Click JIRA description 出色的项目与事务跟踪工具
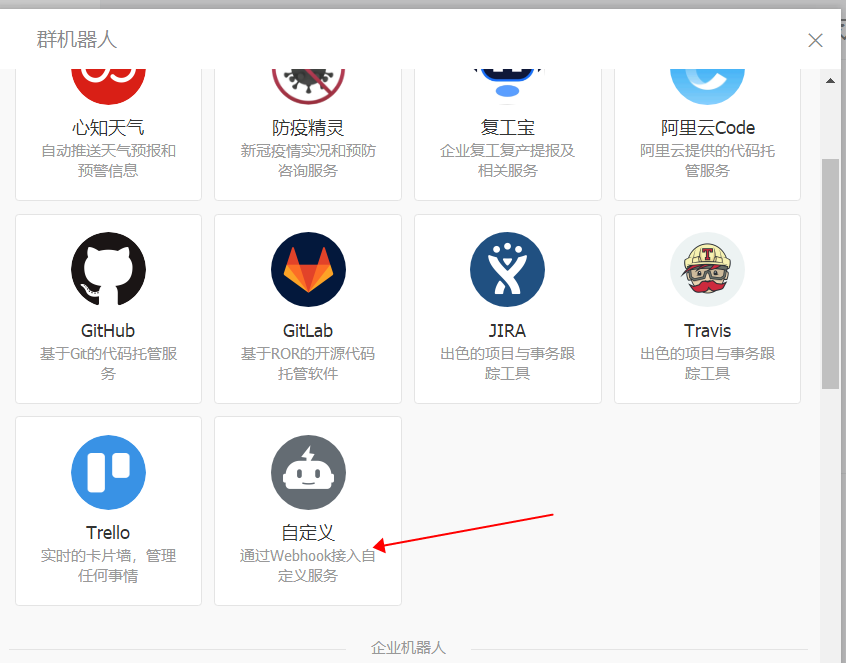 coord(507,363)
